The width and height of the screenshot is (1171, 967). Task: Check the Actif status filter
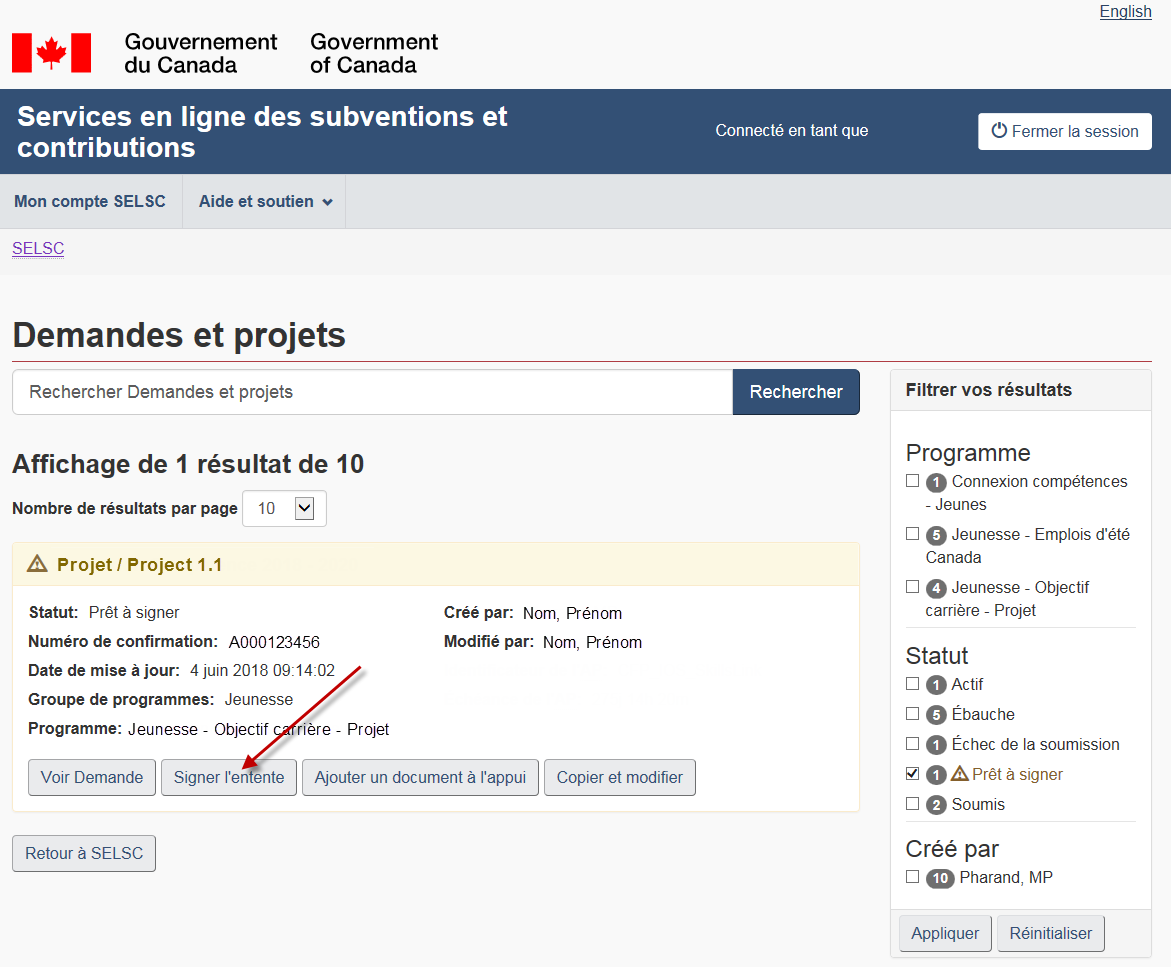coord(912,684)
